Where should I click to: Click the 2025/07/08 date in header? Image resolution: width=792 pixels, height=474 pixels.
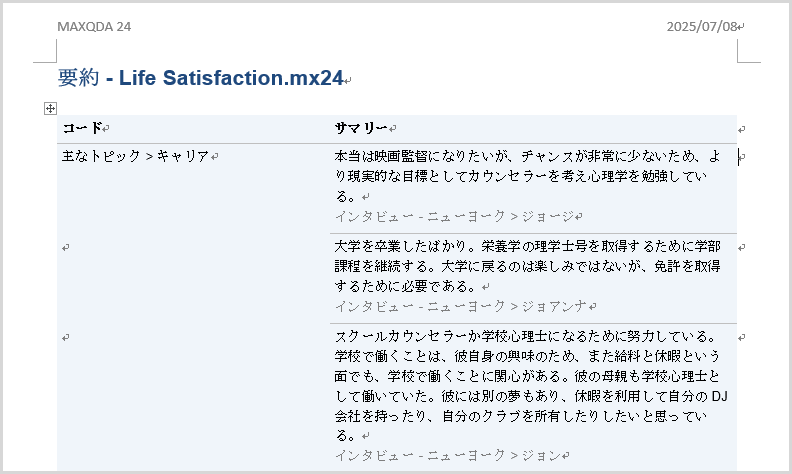tap(702, 27)
